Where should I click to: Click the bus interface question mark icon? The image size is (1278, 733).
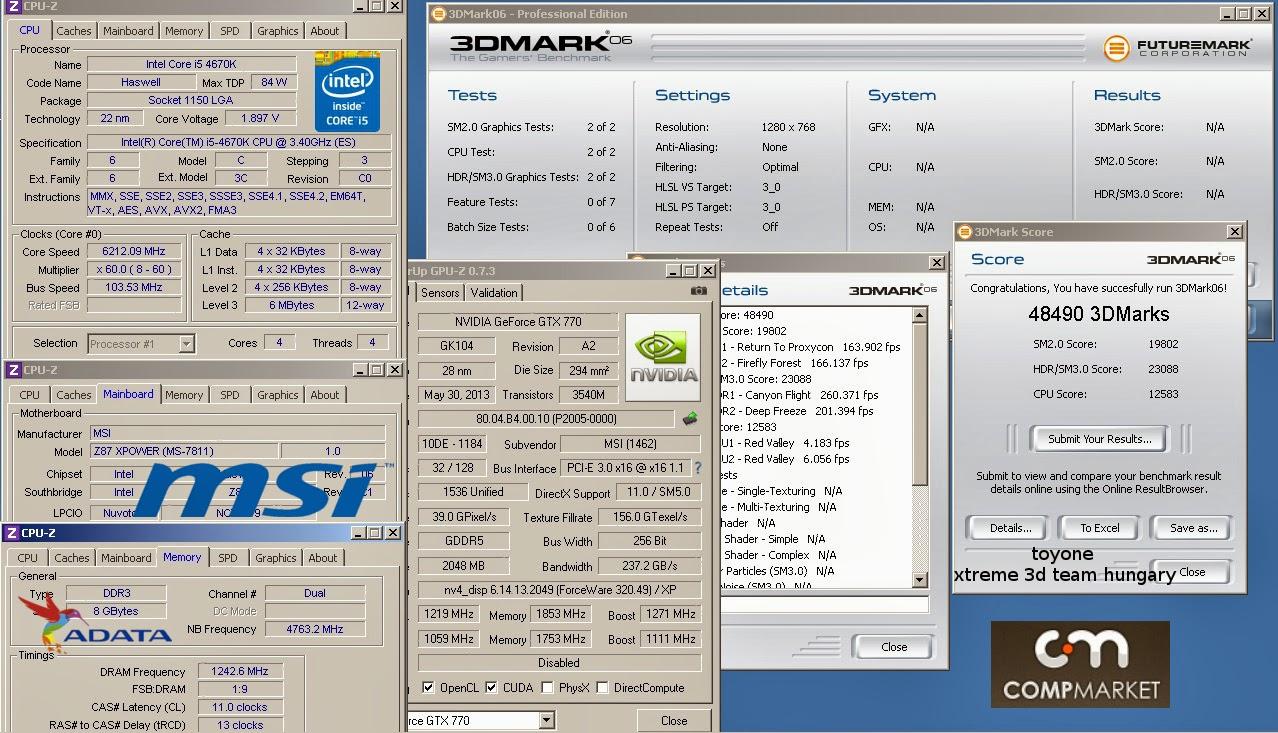(x=697, y=468)
